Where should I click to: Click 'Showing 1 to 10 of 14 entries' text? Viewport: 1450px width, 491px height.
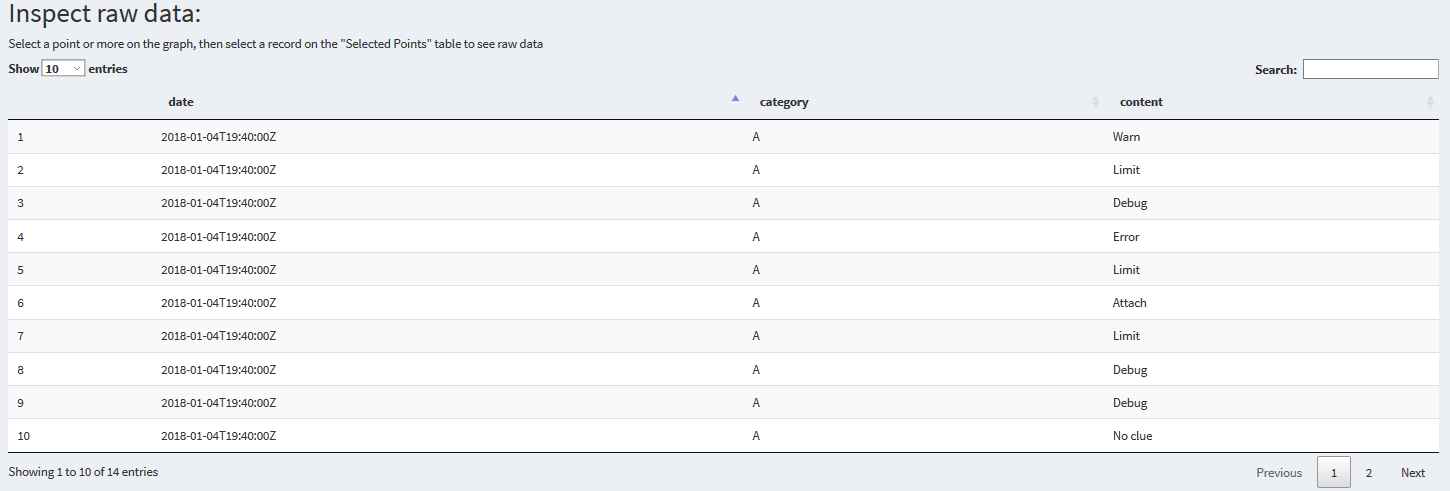(83, 472)
